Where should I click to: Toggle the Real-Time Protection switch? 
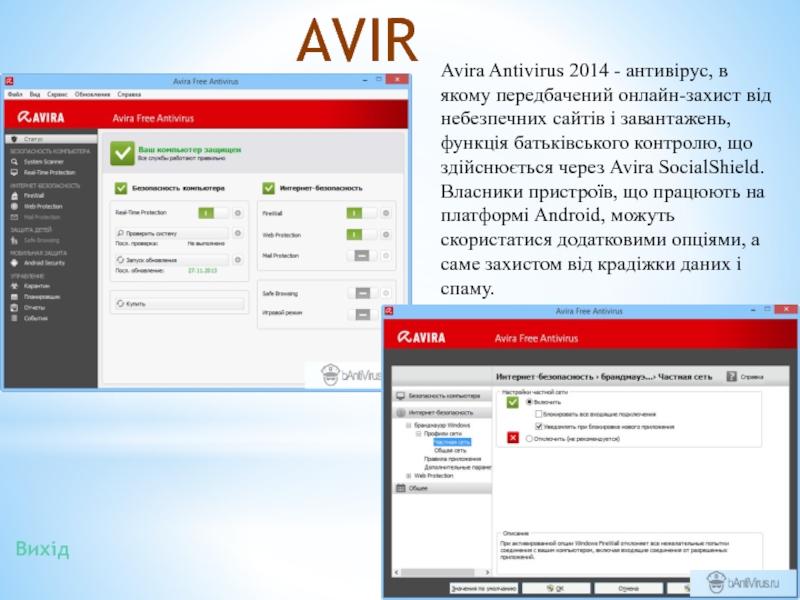point(213,213)
